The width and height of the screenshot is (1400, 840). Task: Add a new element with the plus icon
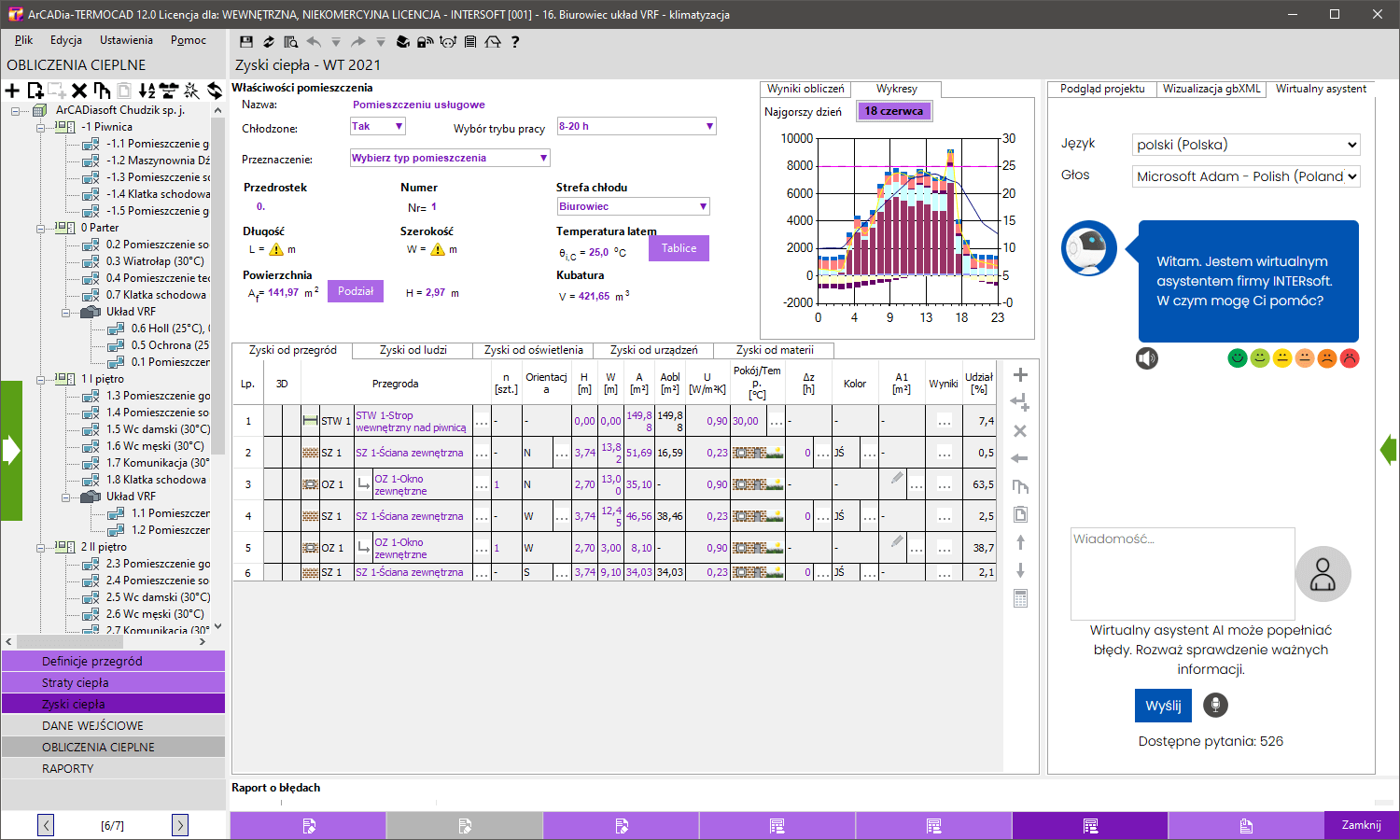click(x=11, y=91)
